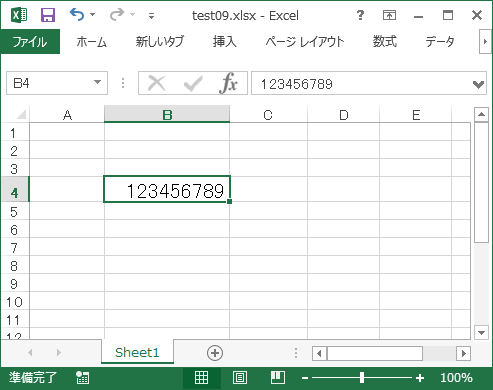Open ribbon display options button

[x=389, y=15]
